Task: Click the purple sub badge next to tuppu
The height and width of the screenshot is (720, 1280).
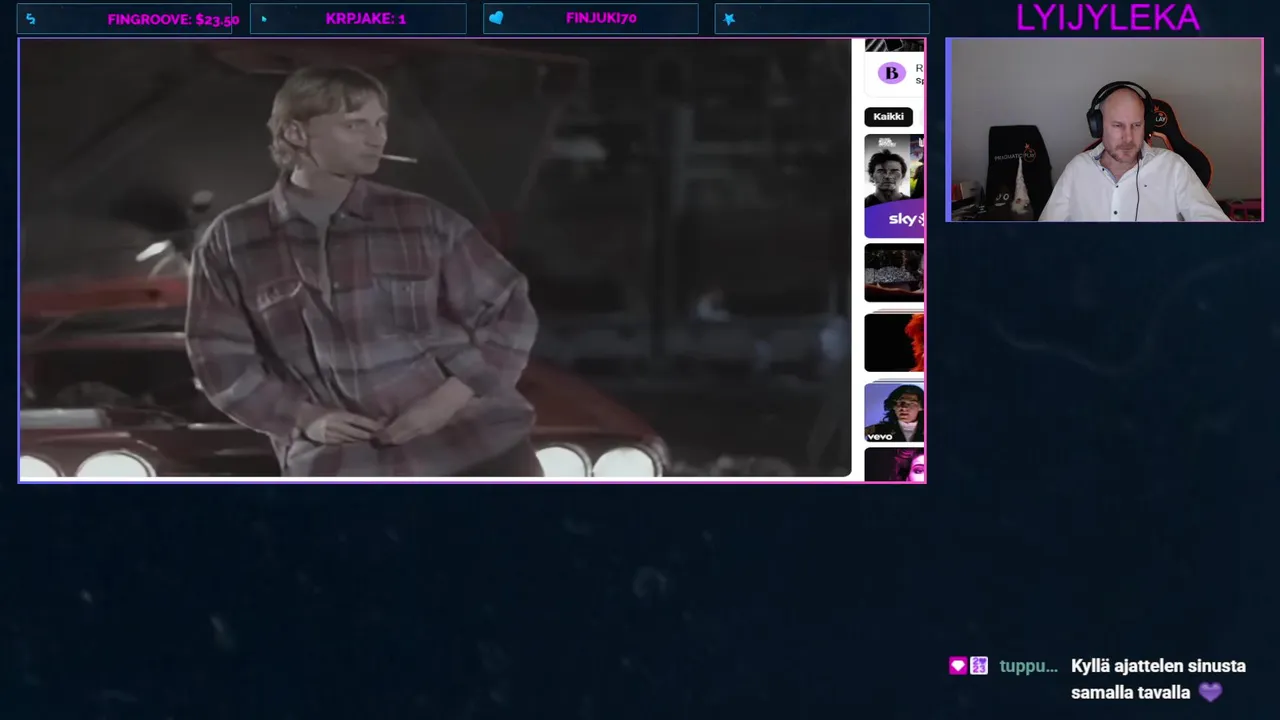Action: [979, 666]
